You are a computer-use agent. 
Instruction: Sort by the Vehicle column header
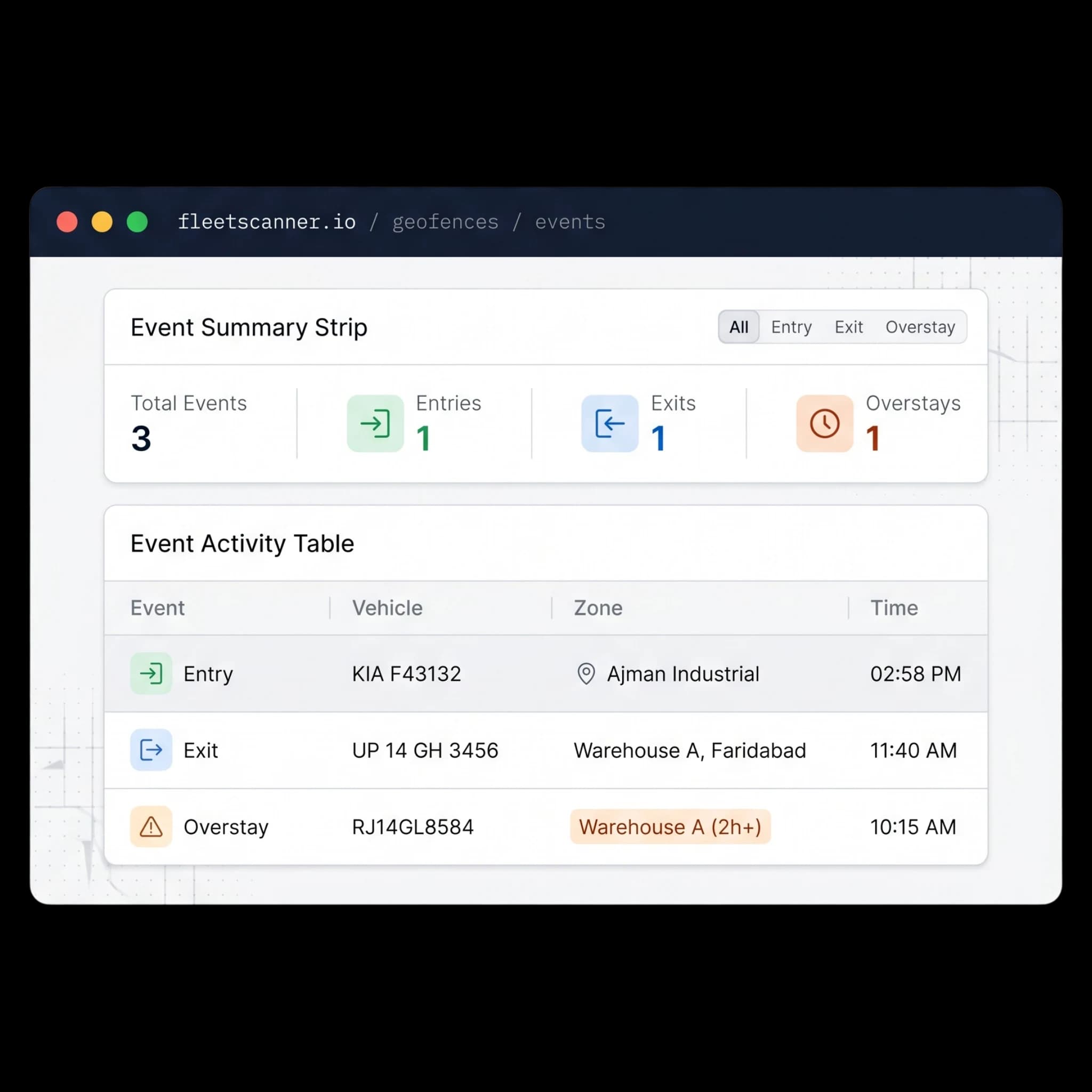click(387, 608)
